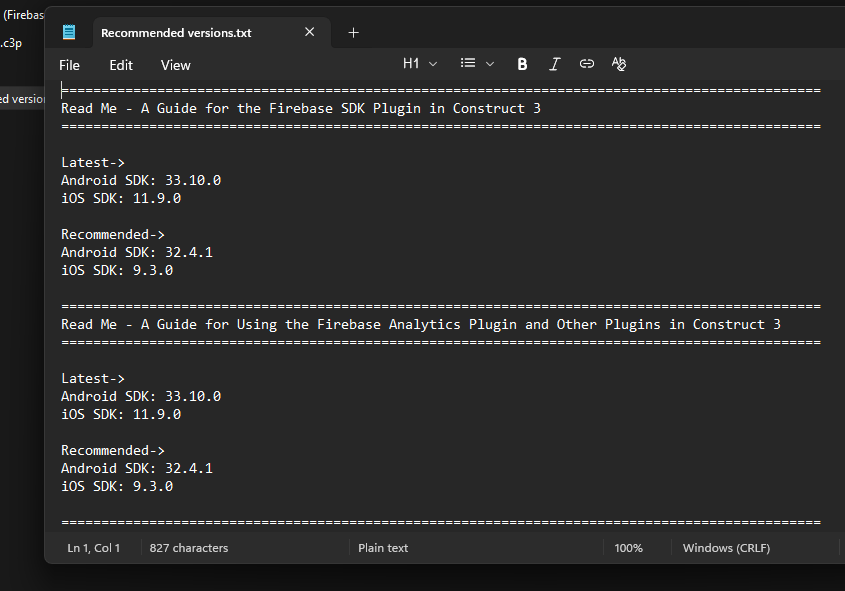Screen dimensions: 845x591
Task: Click the Plain text status entry
Action: pyautogui.click(x=383, y=548)
